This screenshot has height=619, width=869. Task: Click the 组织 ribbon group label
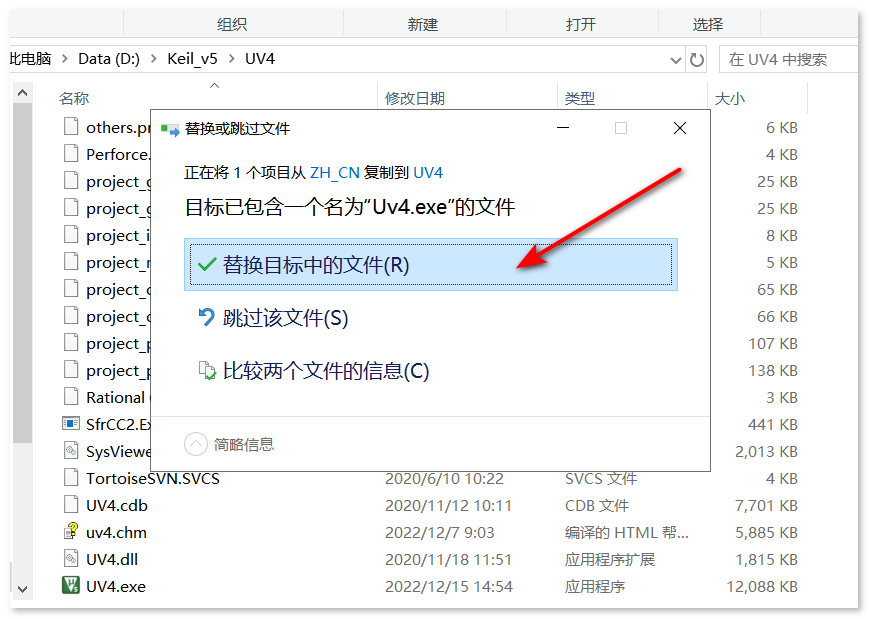pyautogui.click(x=232, y=24)
